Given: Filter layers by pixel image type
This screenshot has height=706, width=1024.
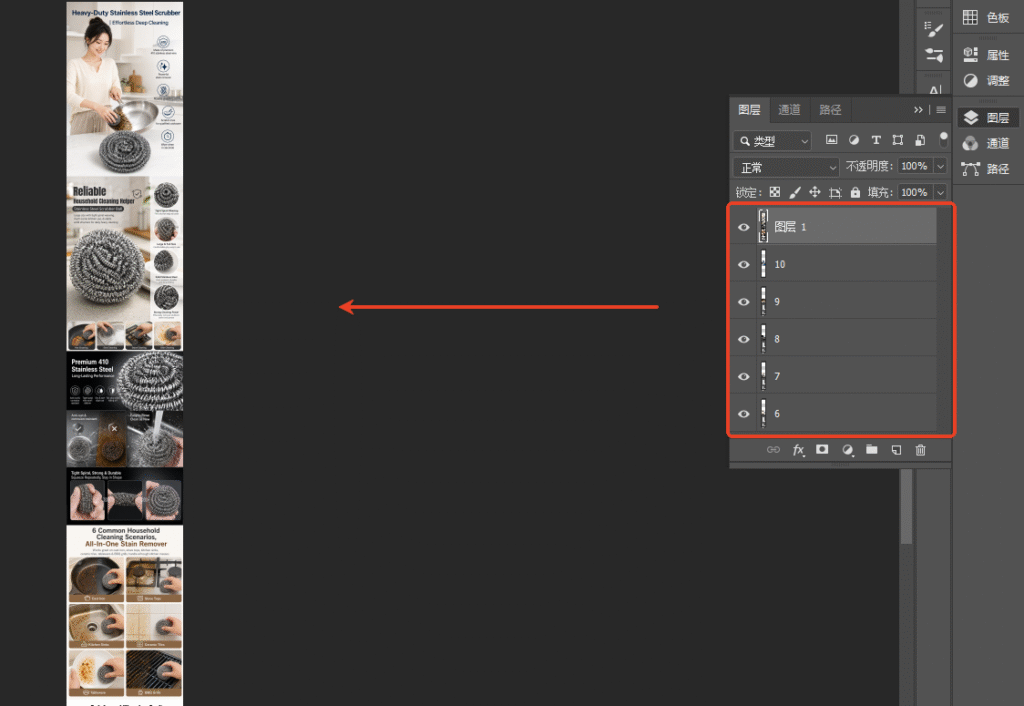Looking at the screenshot, I should coord(831,140).
